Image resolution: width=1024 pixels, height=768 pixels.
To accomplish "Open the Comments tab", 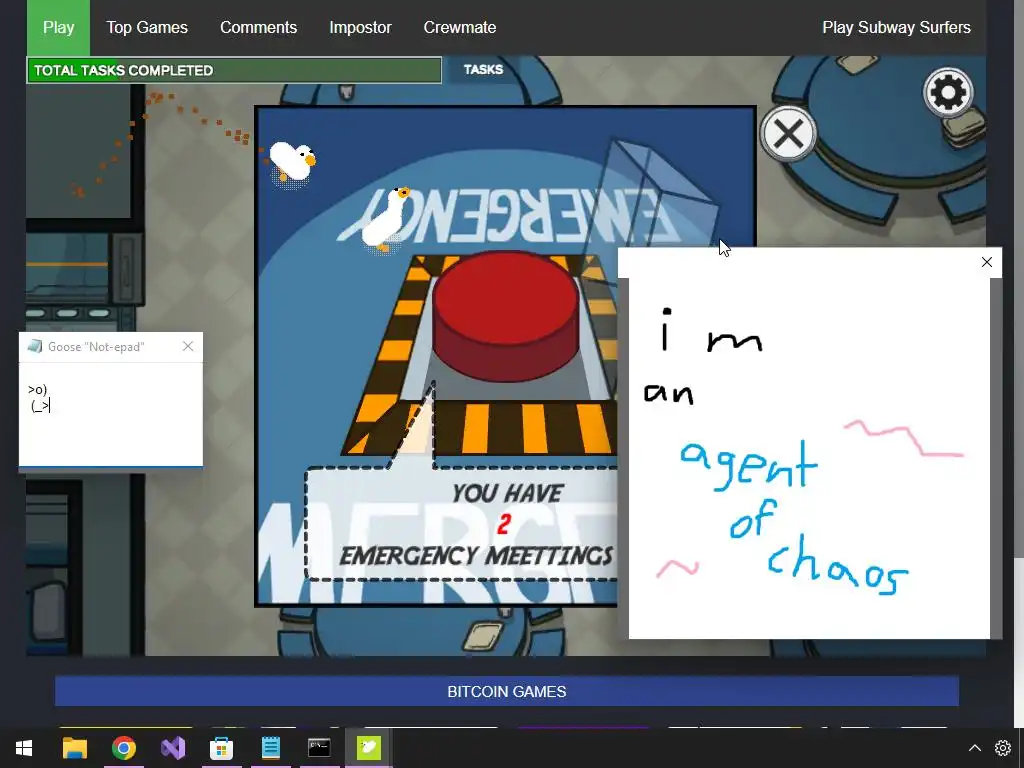I will point(259,27).
